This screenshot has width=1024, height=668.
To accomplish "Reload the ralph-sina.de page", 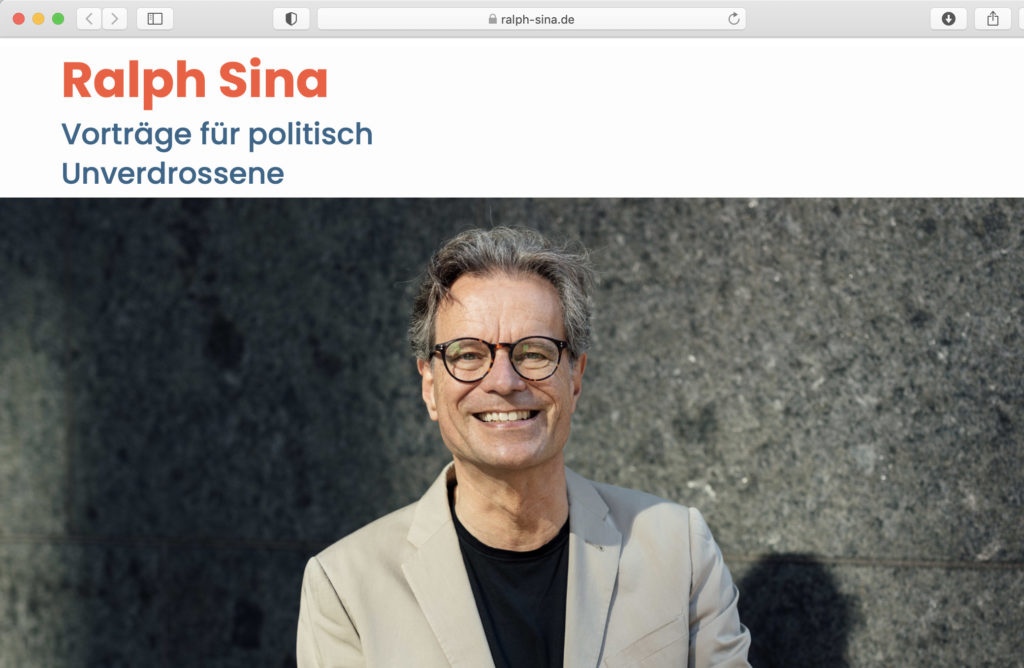I will (x=733, y=19).
